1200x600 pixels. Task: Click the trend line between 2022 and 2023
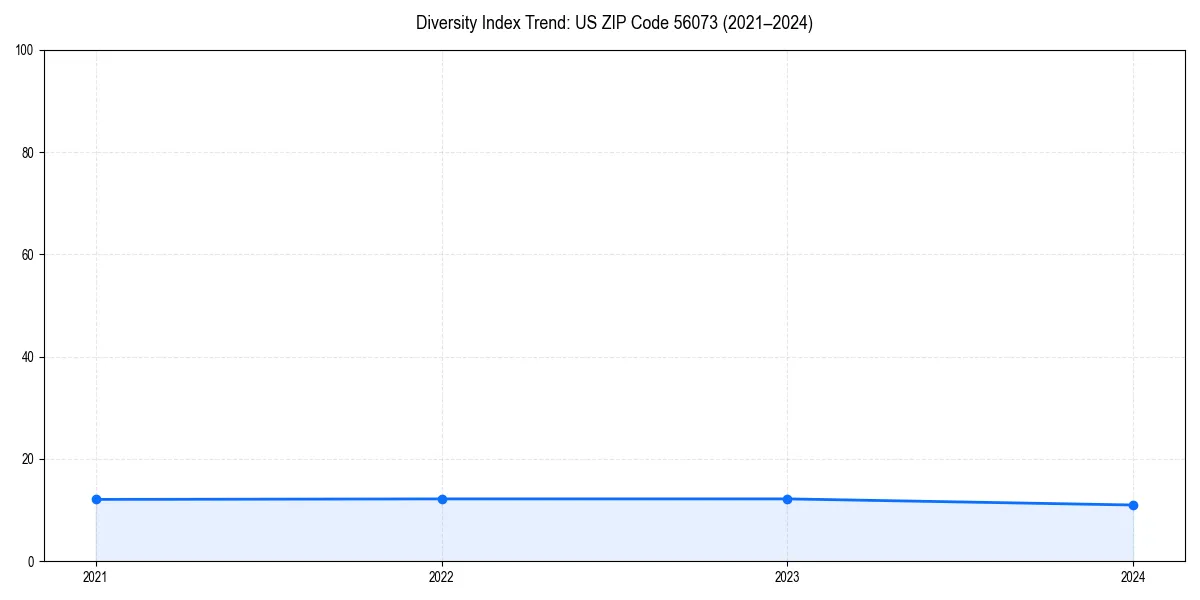pos(614,497)
